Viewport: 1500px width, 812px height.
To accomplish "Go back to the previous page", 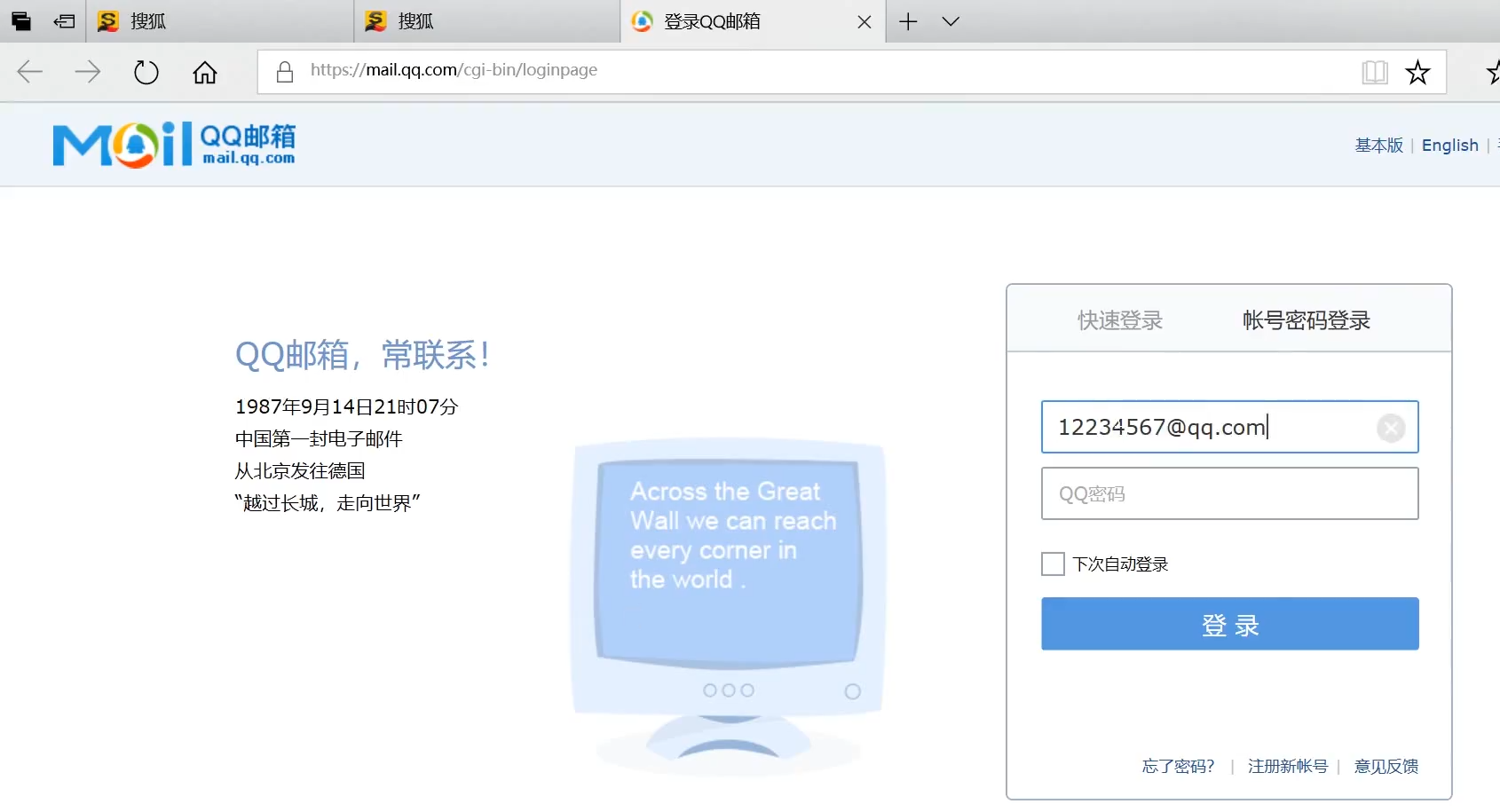I will click(x=30, y=72).
